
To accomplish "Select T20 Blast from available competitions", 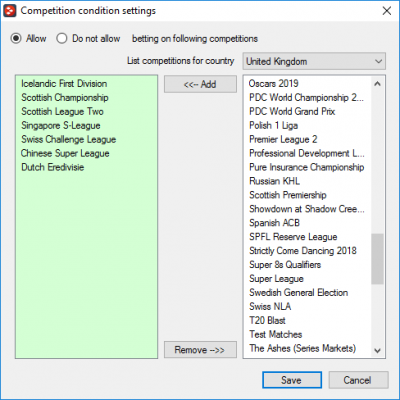I will tap(267, 320).
